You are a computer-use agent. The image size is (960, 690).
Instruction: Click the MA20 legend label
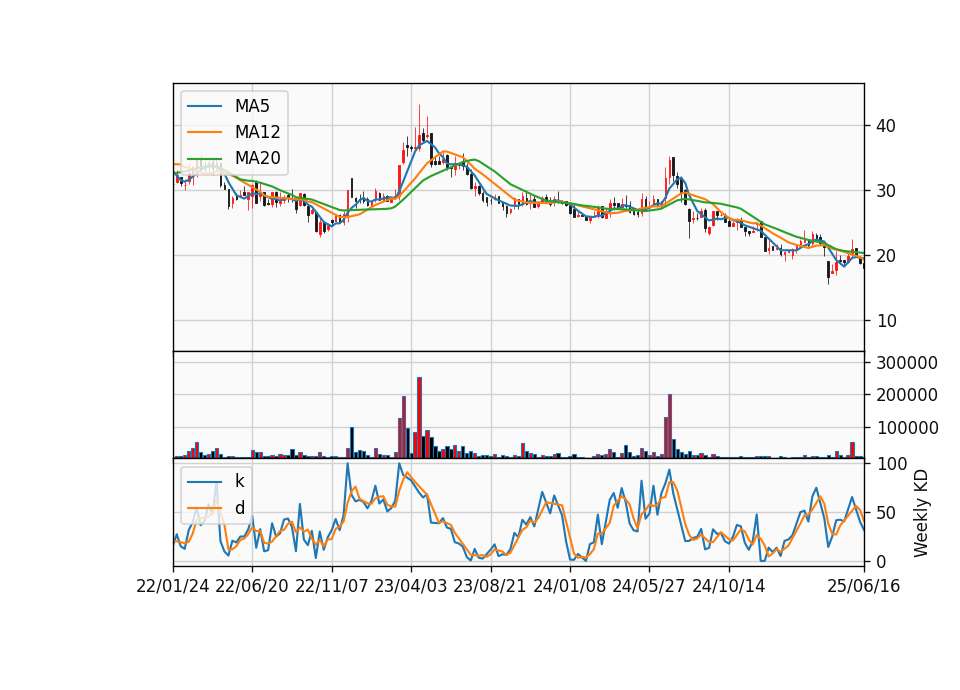tap(257, 158)
